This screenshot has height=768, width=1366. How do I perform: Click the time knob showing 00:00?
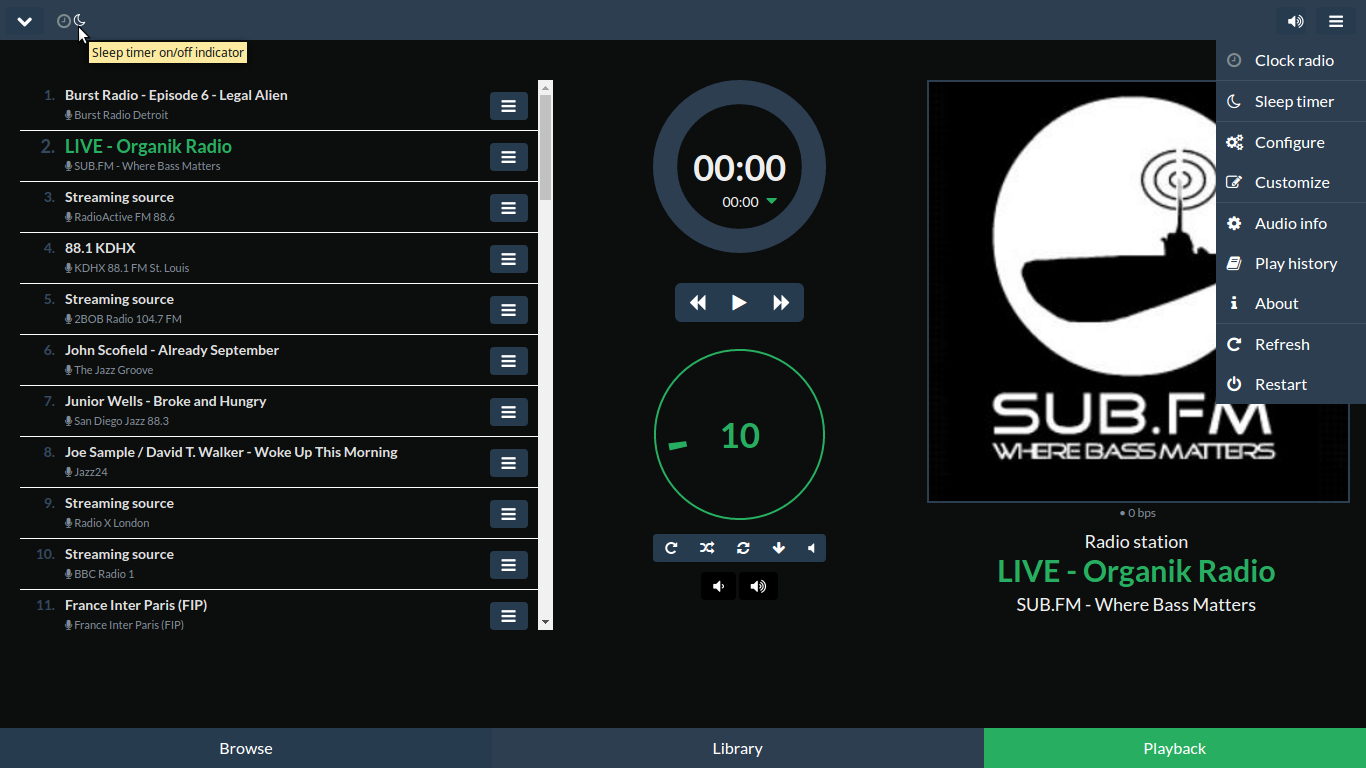point(739,167)
